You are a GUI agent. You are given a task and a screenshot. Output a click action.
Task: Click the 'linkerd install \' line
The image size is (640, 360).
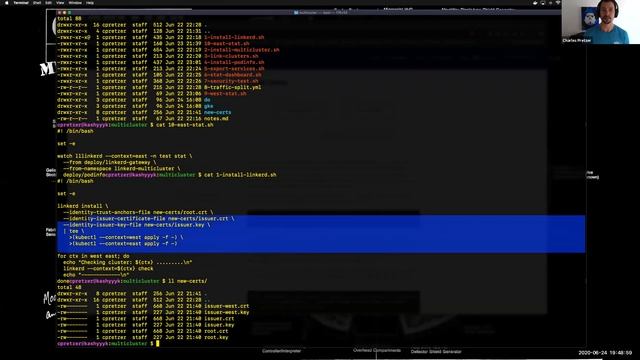[83, 206]
